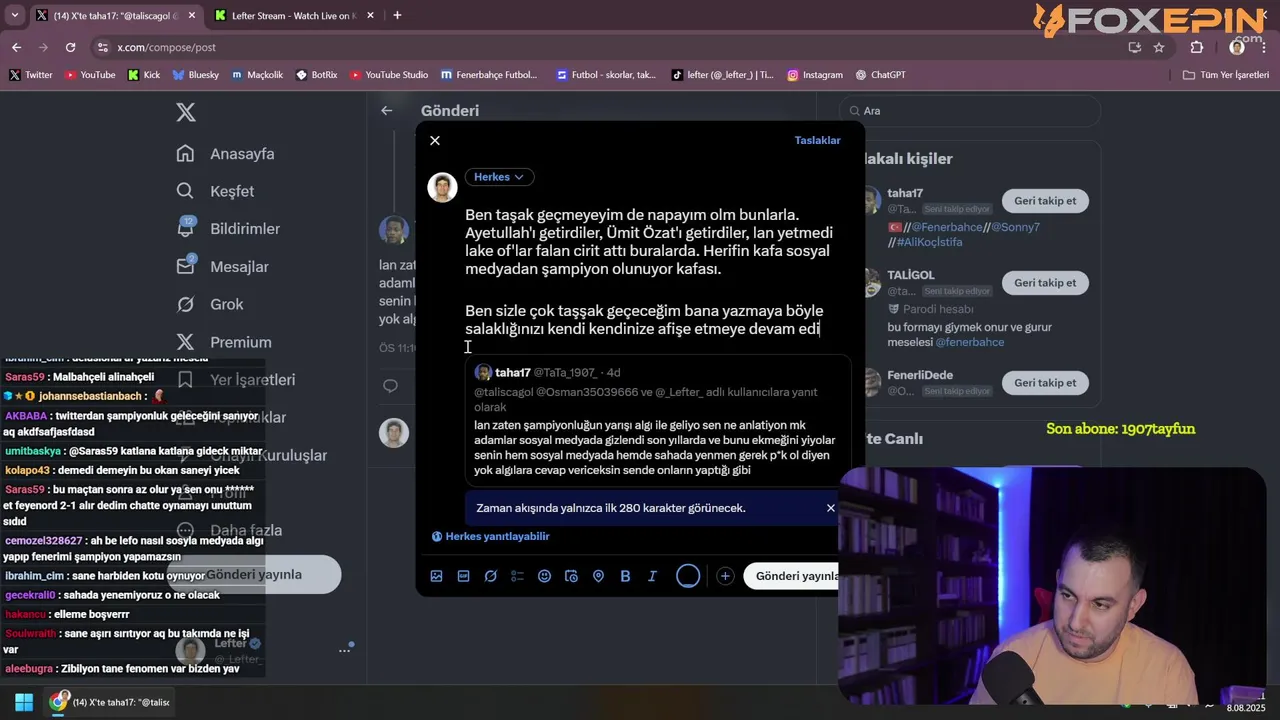Click the Ara search field
Viewport: 1280px width, 720px height.
(x=970, y=111)
